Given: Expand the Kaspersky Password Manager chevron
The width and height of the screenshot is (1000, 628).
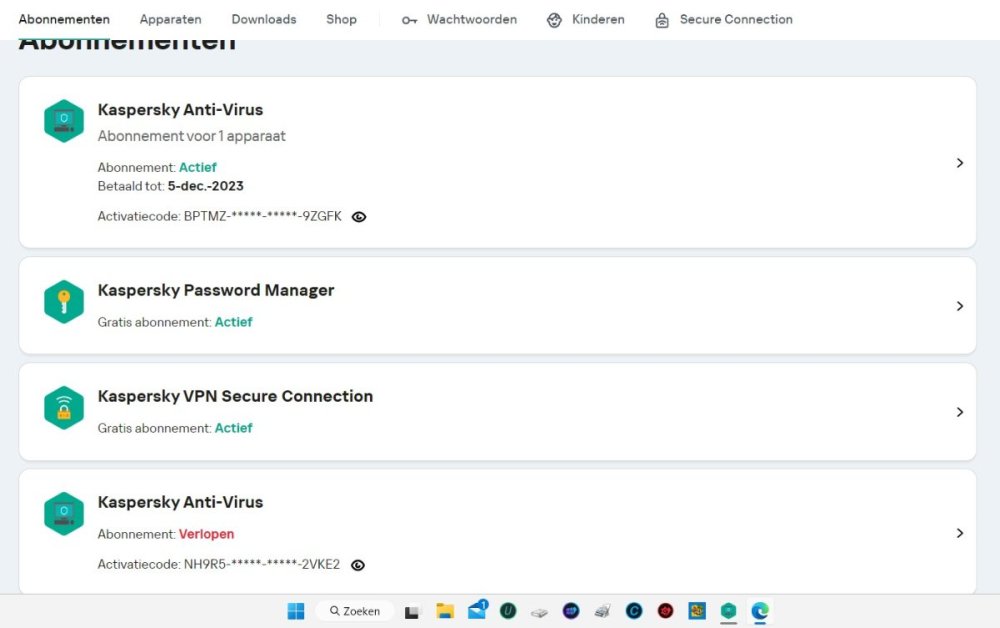Looking at the screenshot, I should coord(960,306).
